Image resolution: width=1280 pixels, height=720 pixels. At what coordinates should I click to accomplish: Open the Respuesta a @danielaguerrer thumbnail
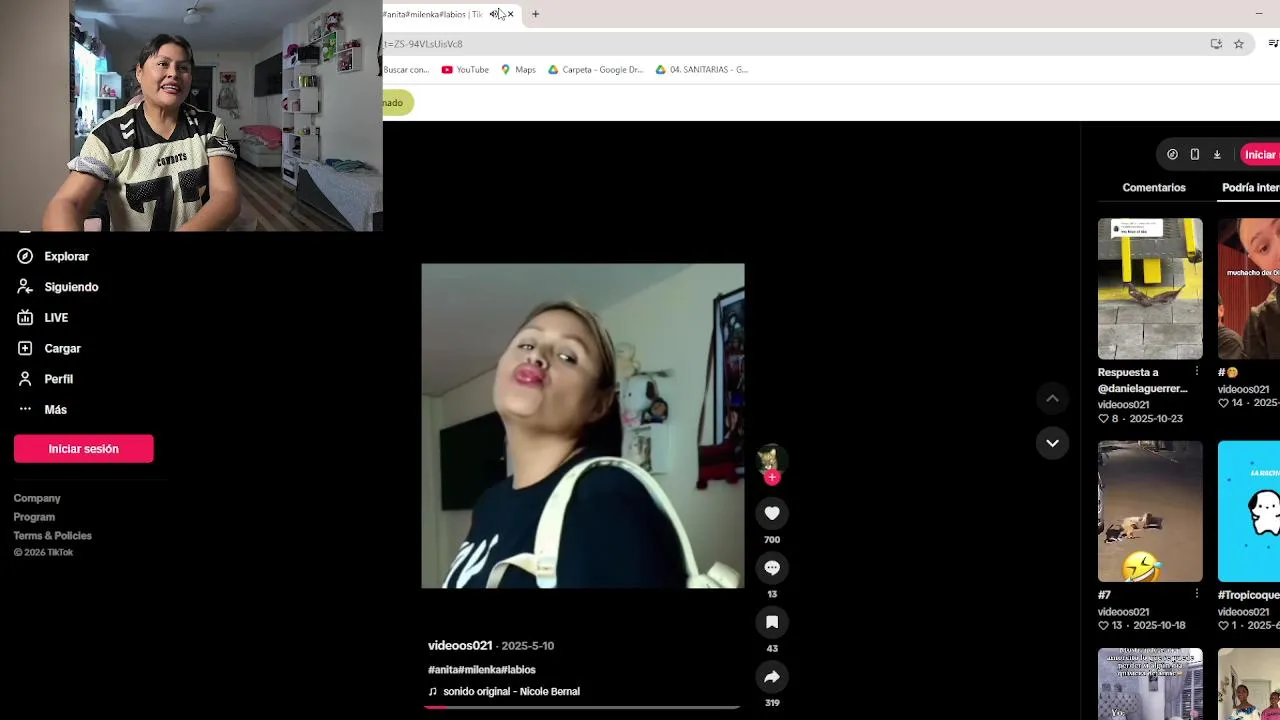pos(1150,289)
